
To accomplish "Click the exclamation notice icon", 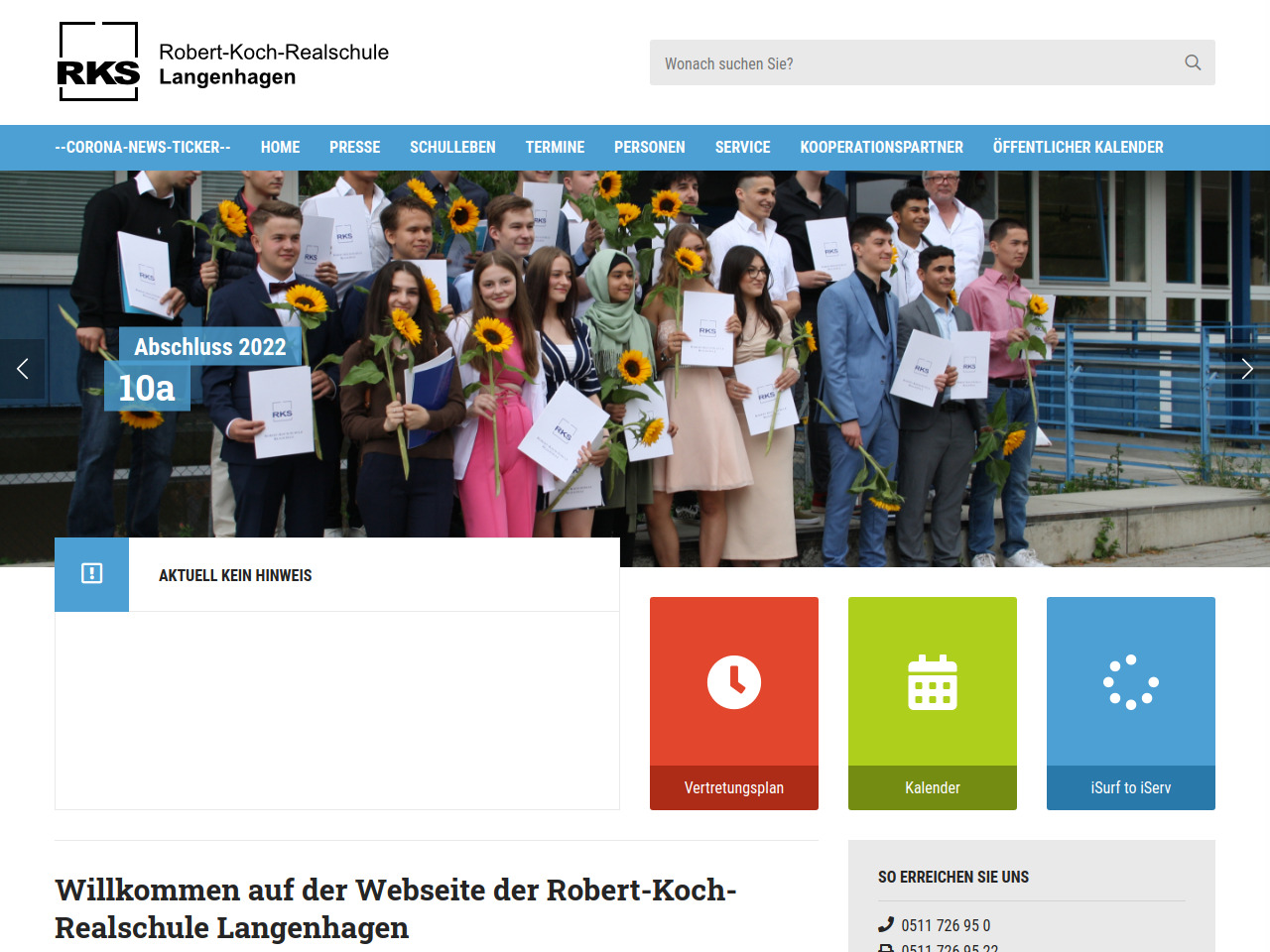I will pos(91,574).
